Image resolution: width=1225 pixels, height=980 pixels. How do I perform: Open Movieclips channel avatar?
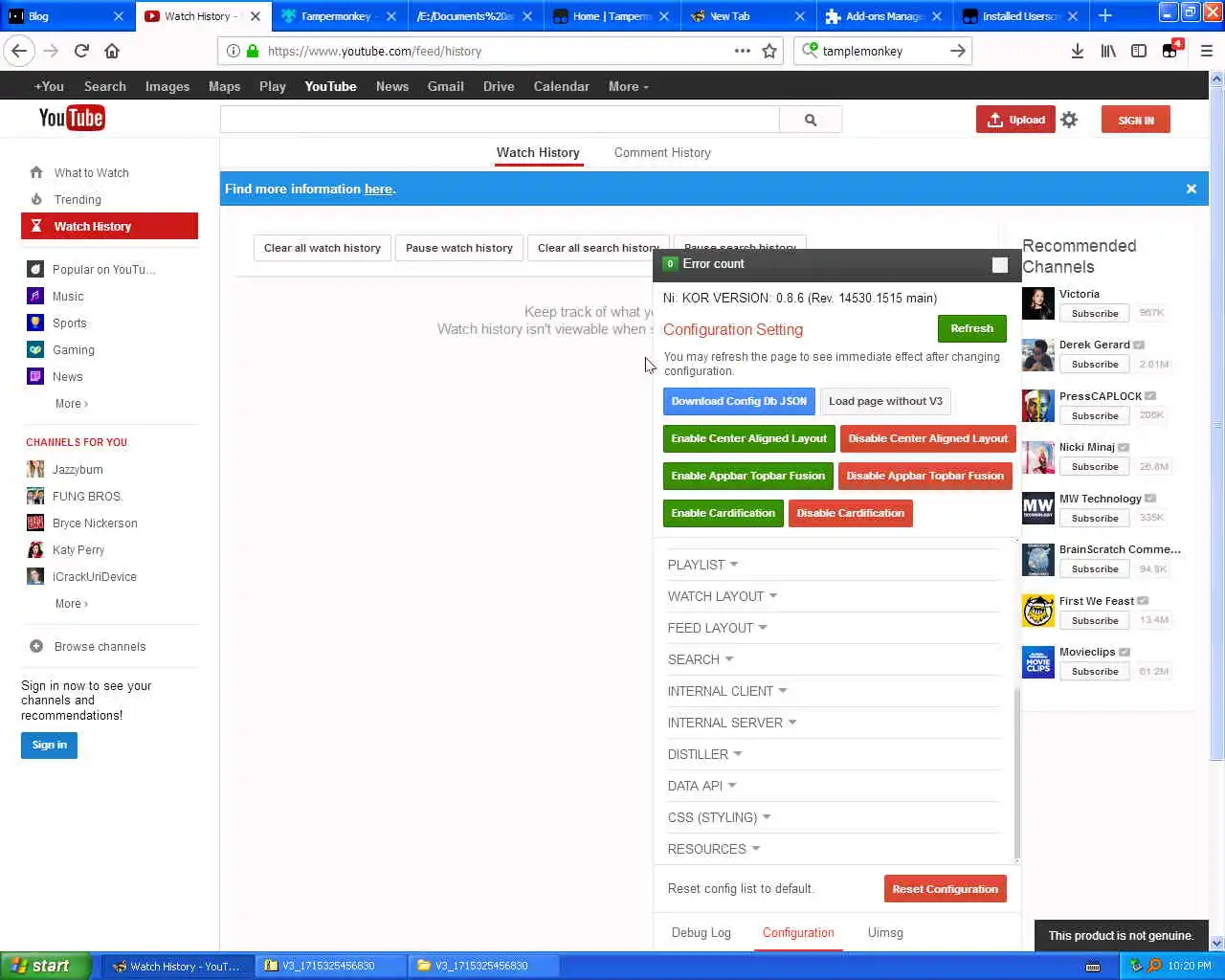click(x=1038, y=661)
